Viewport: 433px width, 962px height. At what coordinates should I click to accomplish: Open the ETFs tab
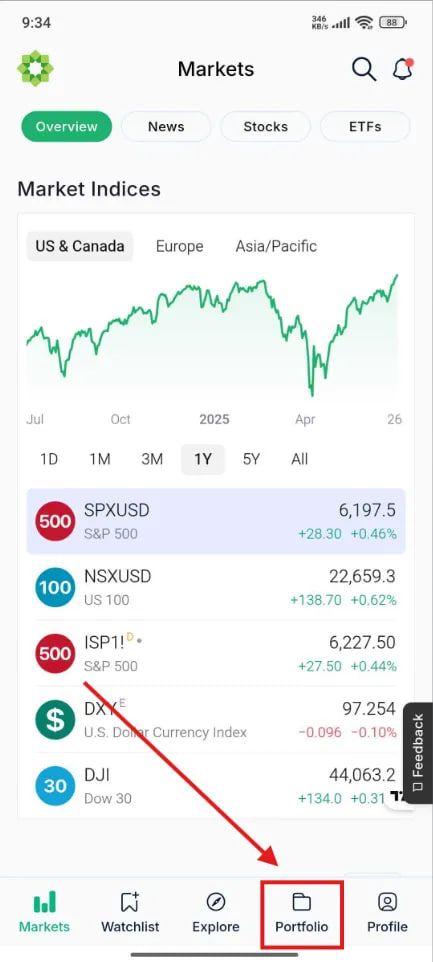365,127
